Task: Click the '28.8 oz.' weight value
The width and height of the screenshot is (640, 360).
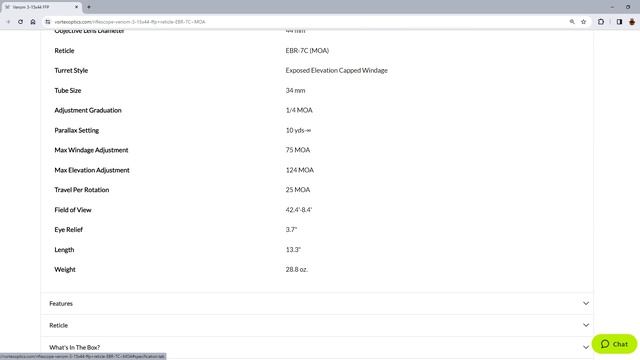Action: (297, 269)
